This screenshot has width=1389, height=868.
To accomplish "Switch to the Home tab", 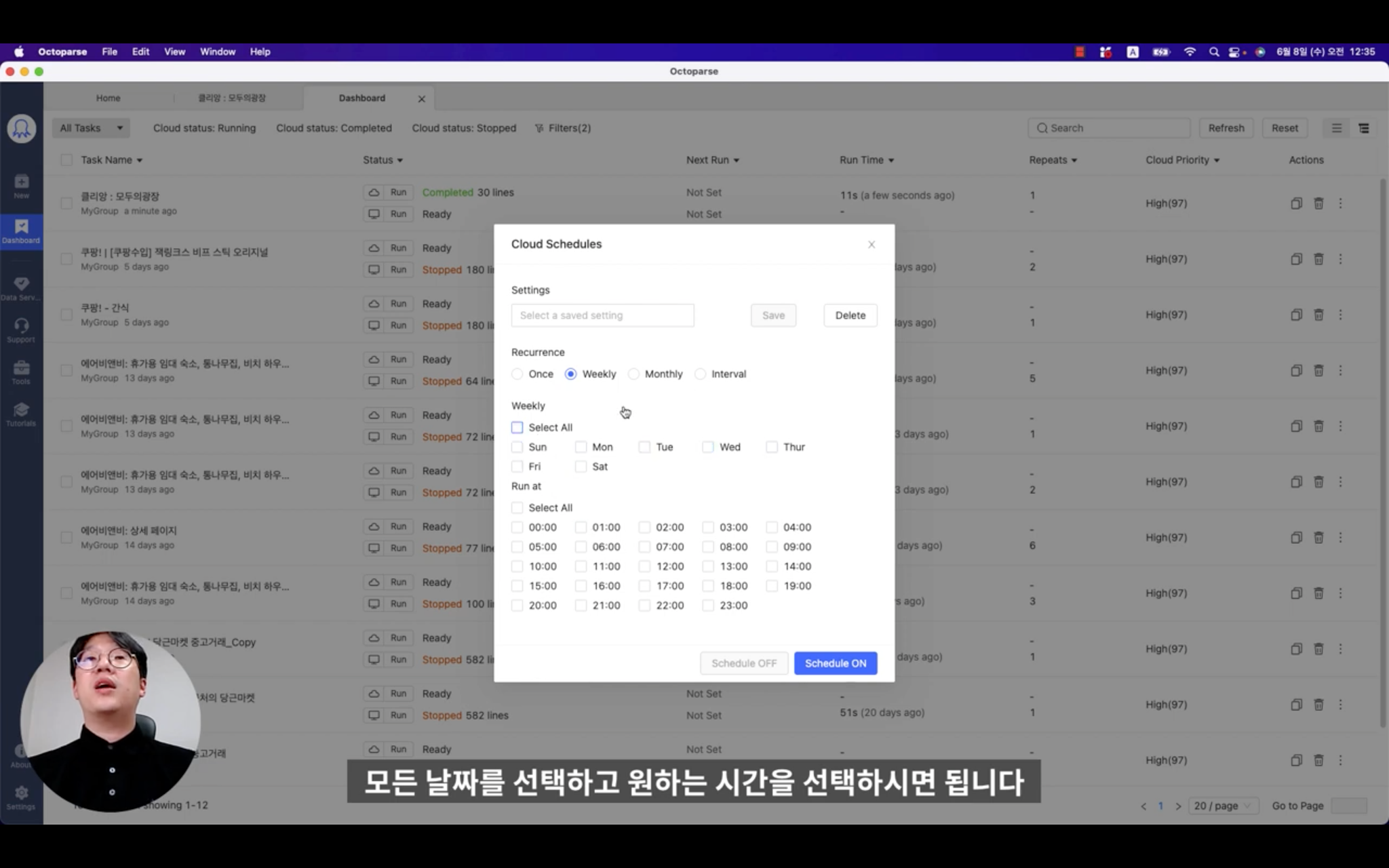I will pos(108,98).
